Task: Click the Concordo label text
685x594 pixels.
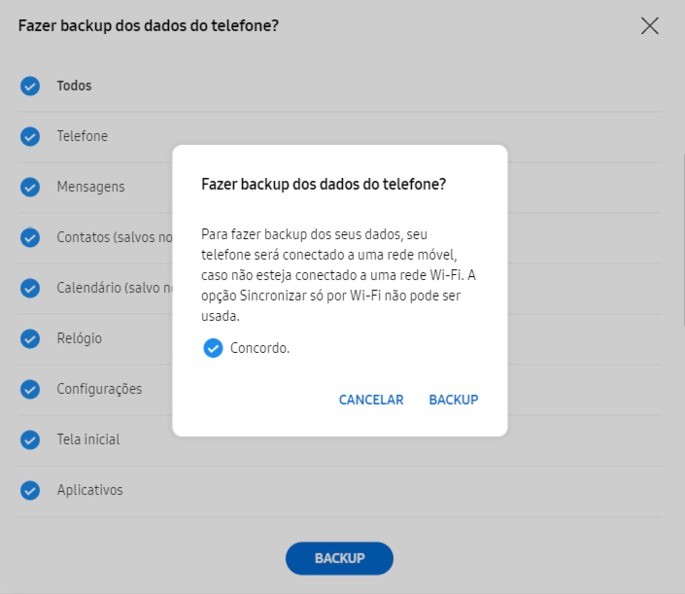Action: click(x=260, y=348)
